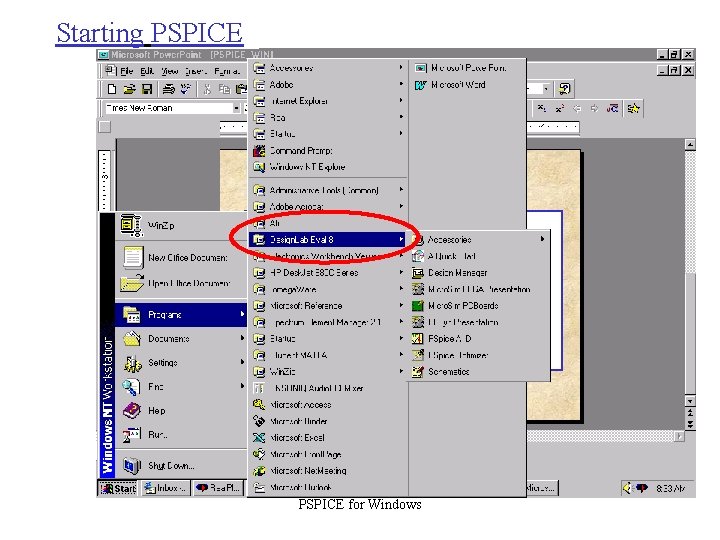
Task: Click Run in the Start menu
Action: click(181, 434)
